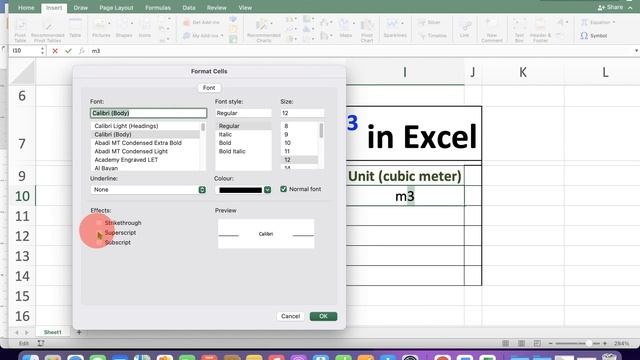Confirm the formula entry with checkmark
640x360 pixels.
(68, 51)
